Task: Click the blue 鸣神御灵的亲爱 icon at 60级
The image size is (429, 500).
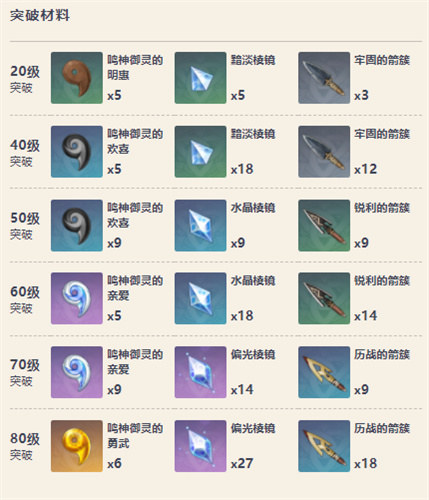Action: click(77, 298)
